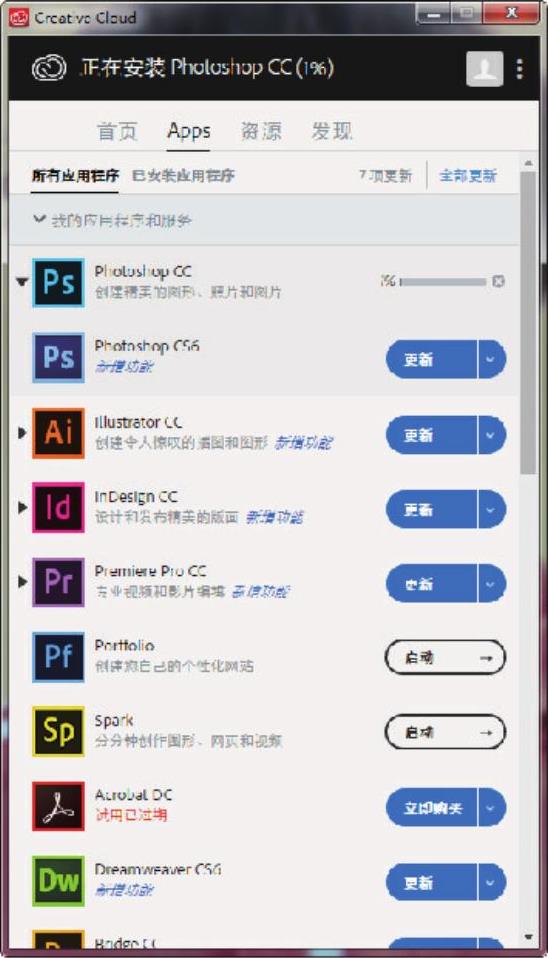548x958 pixels.
Task: Open the user profile avatar
Action: pyautogui.click(x=484, y=68)
